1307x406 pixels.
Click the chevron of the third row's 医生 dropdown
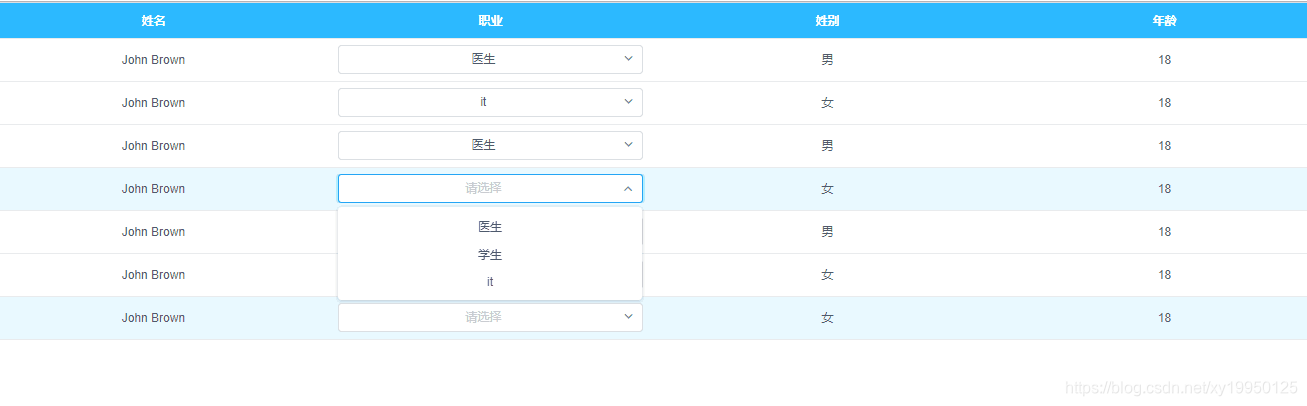pos(628,145)
